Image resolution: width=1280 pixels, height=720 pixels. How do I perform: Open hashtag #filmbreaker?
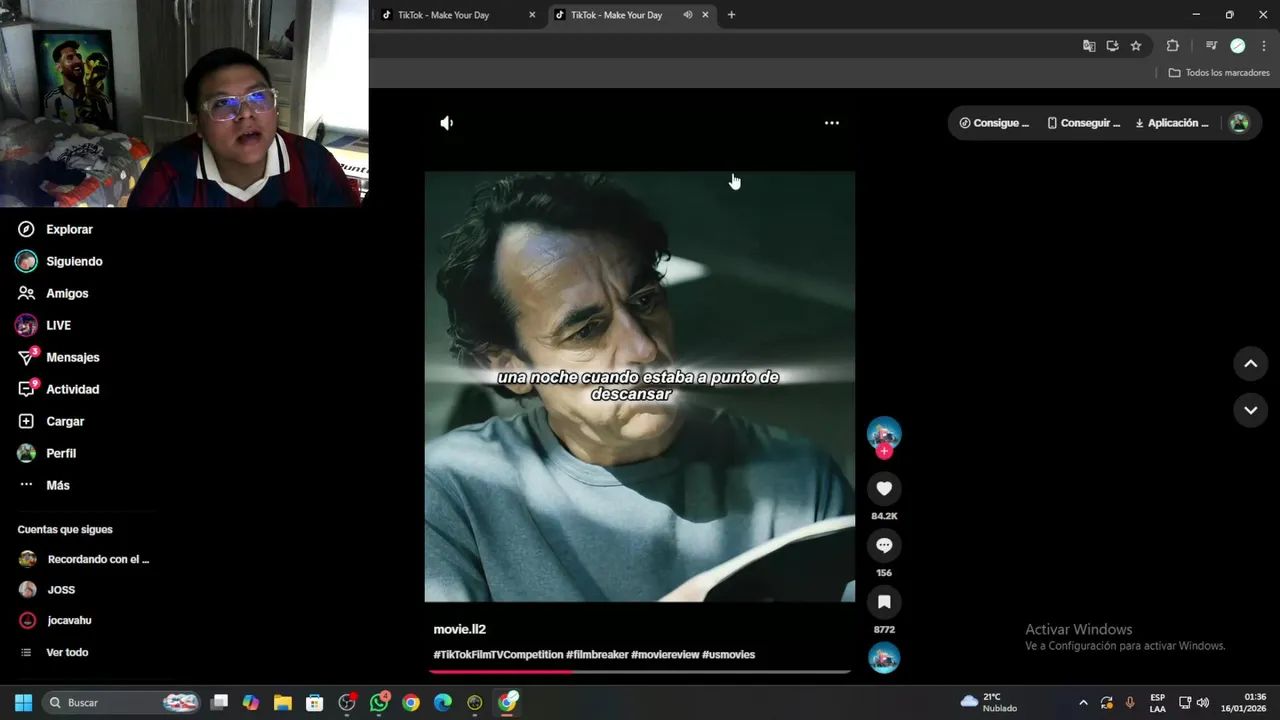point(597,655)
